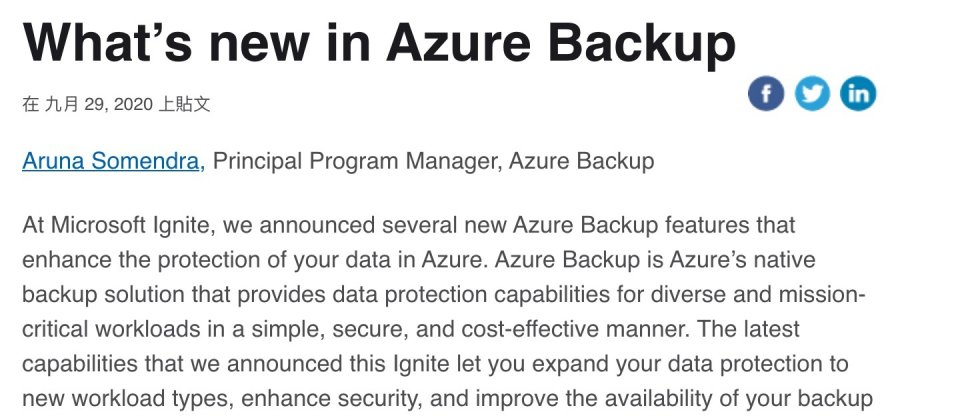This screenshot has width=960, height=420.
Task: Click the words "your backup" ending the text
Action: (x=808, y=399)
